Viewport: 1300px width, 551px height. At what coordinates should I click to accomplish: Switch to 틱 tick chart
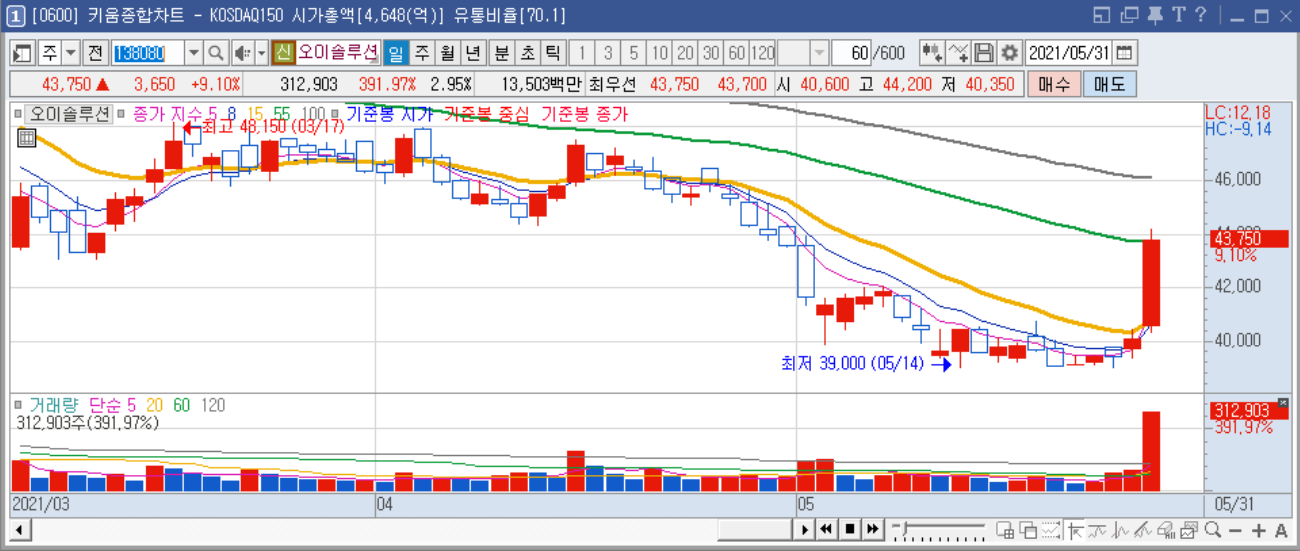click(552, 53)
